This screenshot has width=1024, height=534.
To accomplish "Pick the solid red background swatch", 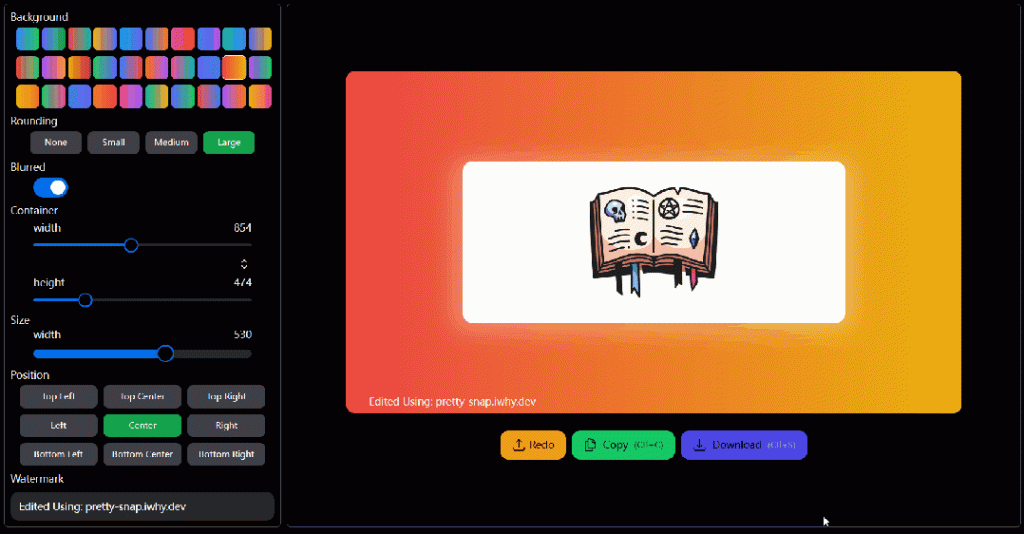I will 183,39.
